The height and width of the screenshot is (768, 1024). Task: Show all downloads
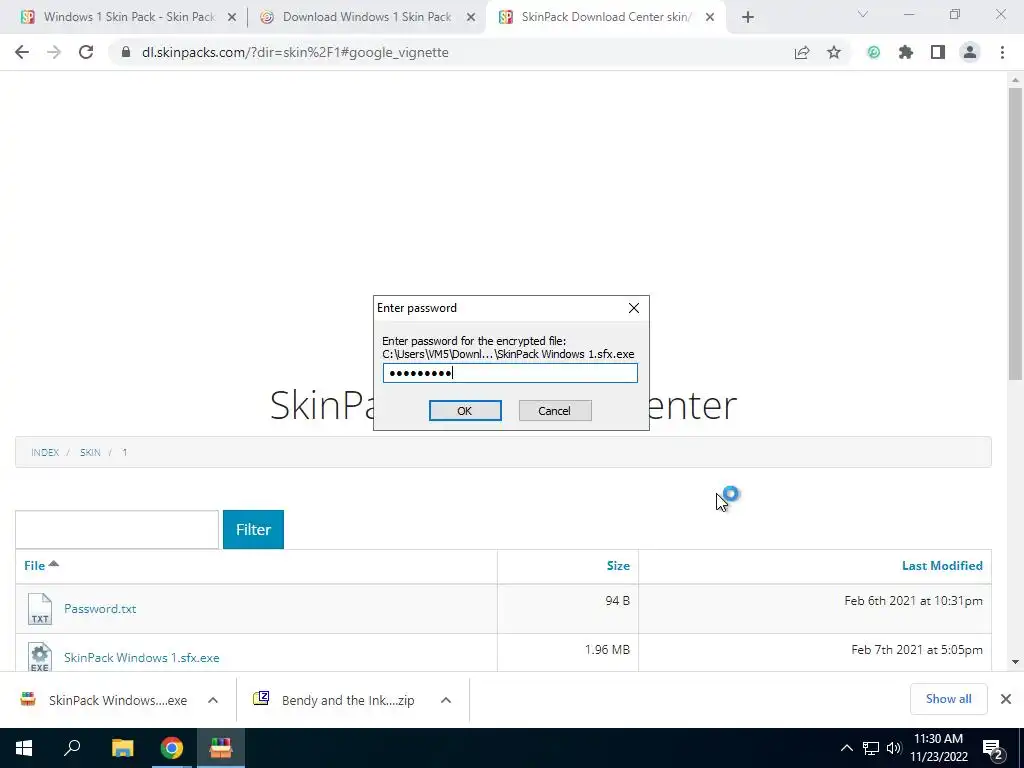tap(948, 699)
